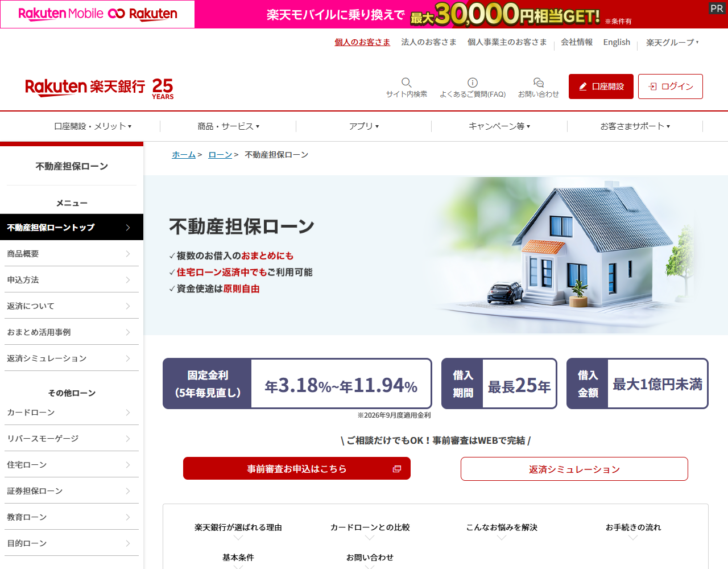Click the ログイン button
This screenshot has height=569, width=728.
[x=670, y=86]
